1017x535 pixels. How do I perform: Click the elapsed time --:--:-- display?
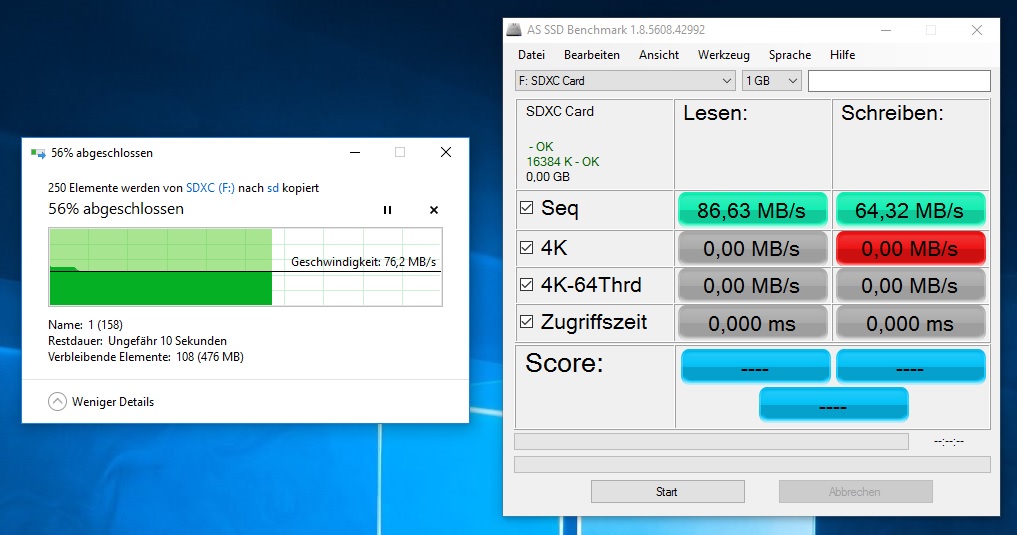click(949, 442)
